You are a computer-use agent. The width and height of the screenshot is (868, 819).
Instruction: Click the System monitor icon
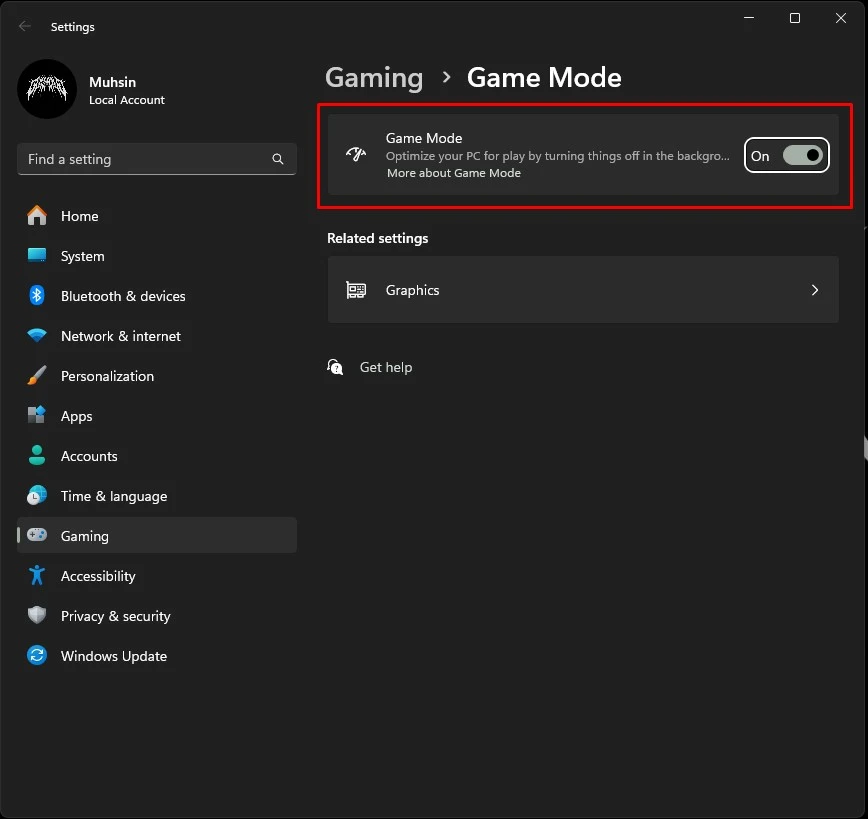coord(37,255)
